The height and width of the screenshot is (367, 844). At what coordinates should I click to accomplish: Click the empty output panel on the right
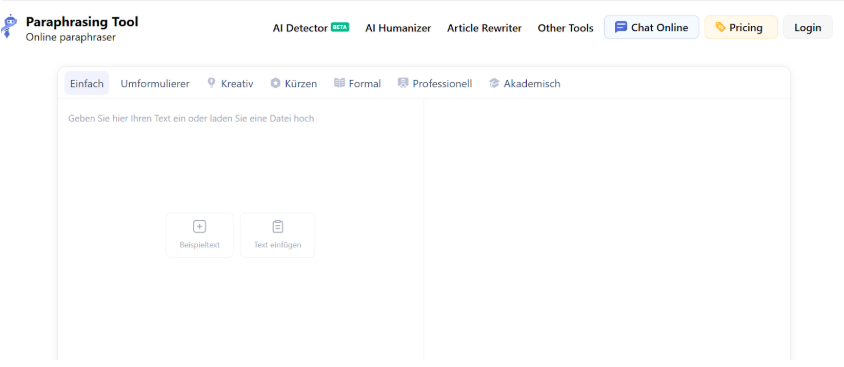pos(607,229)
